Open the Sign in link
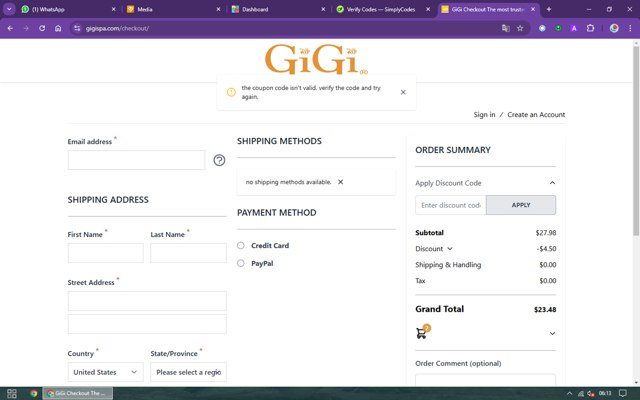Image resolution: width=640 pixels, height=400 pixels. 484,115
